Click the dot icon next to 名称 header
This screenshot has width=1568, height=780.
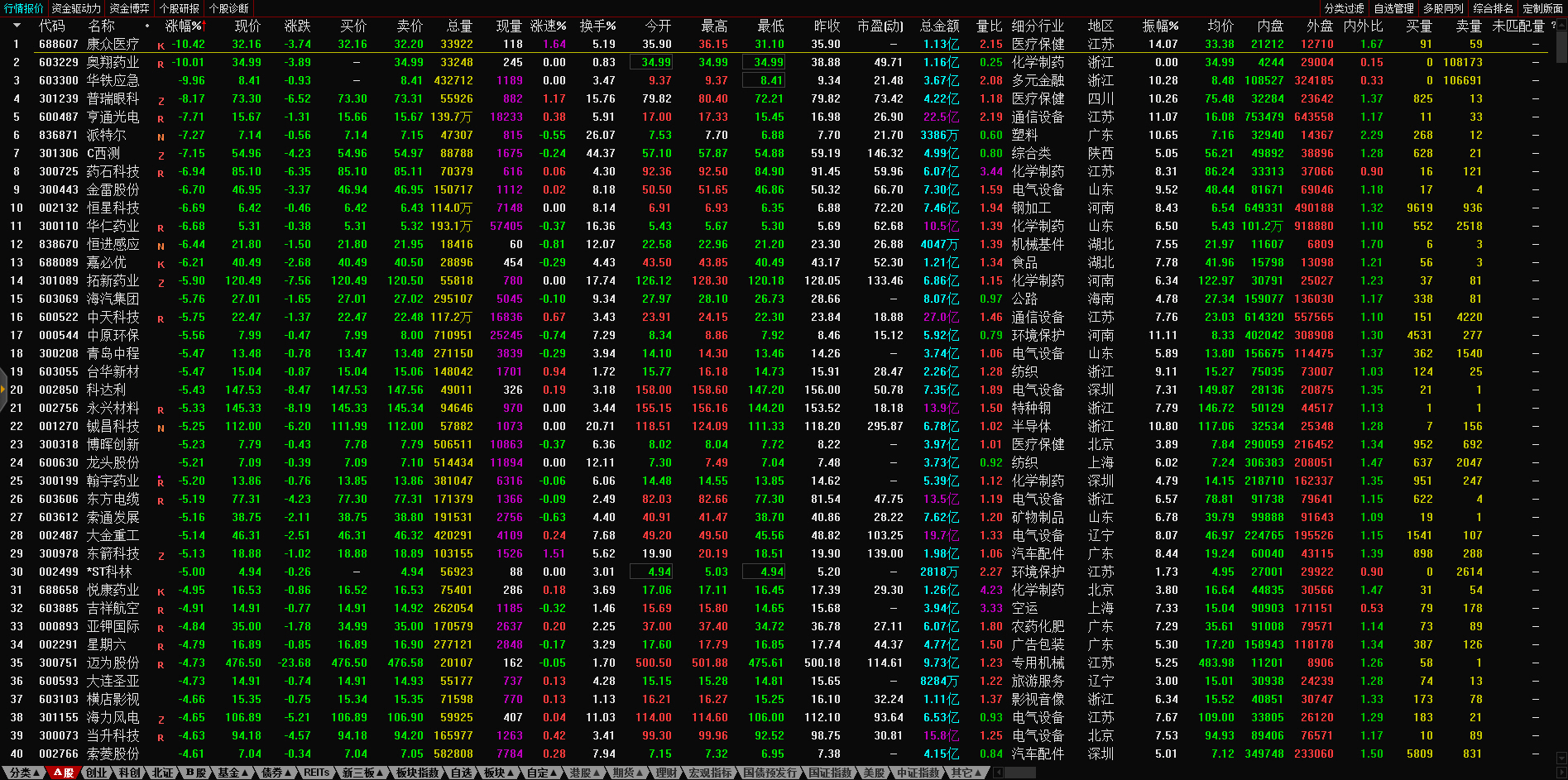(147, 26)
